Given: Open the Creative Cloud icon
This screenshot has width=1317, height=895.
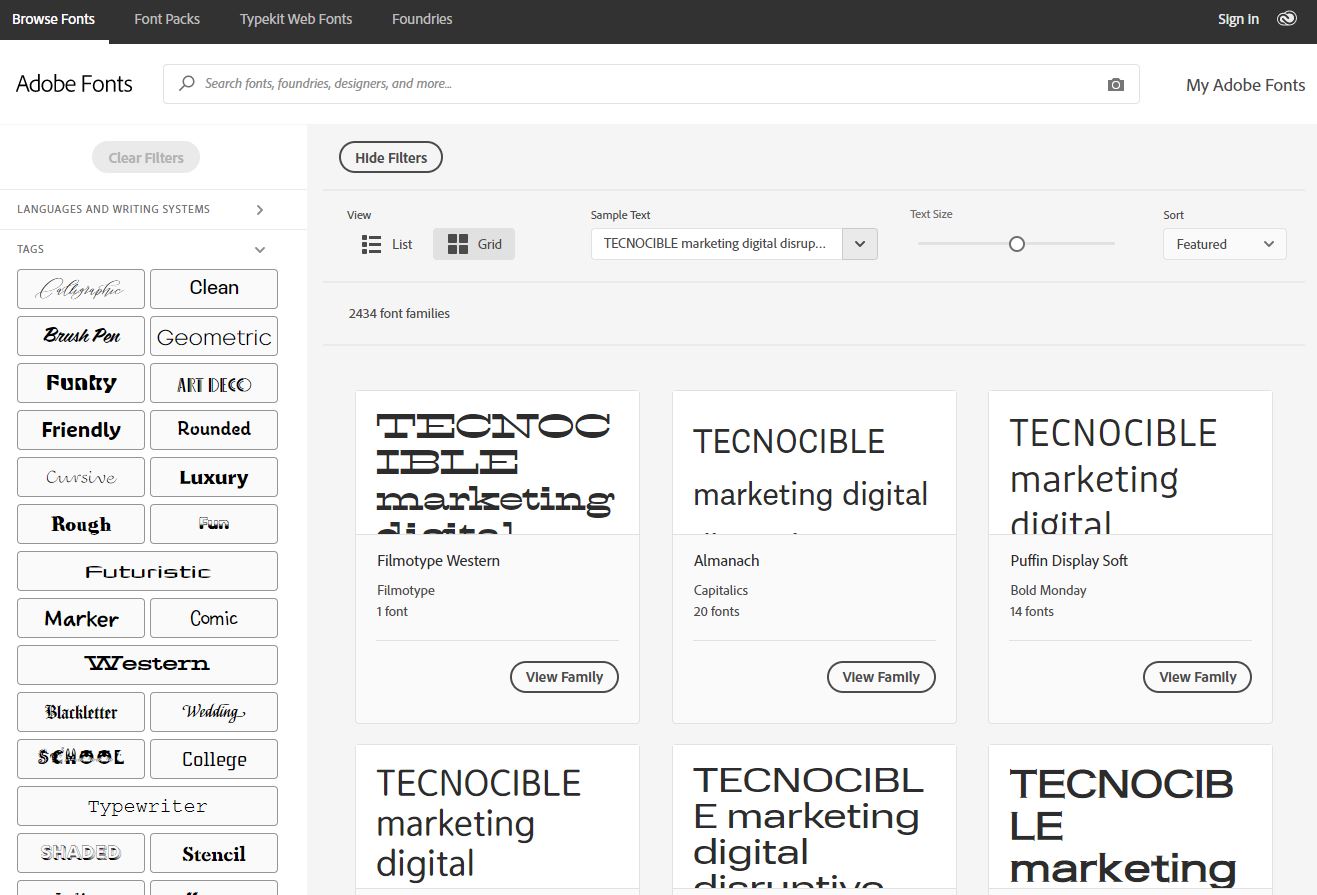Looking at the screenshot, I should click(1287, 19).
